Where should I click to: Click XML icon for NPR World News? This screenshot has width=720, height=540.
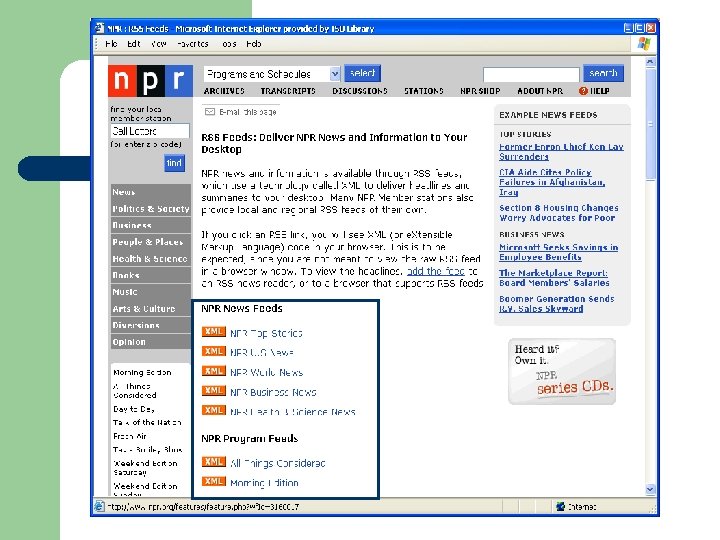point(214,371)
